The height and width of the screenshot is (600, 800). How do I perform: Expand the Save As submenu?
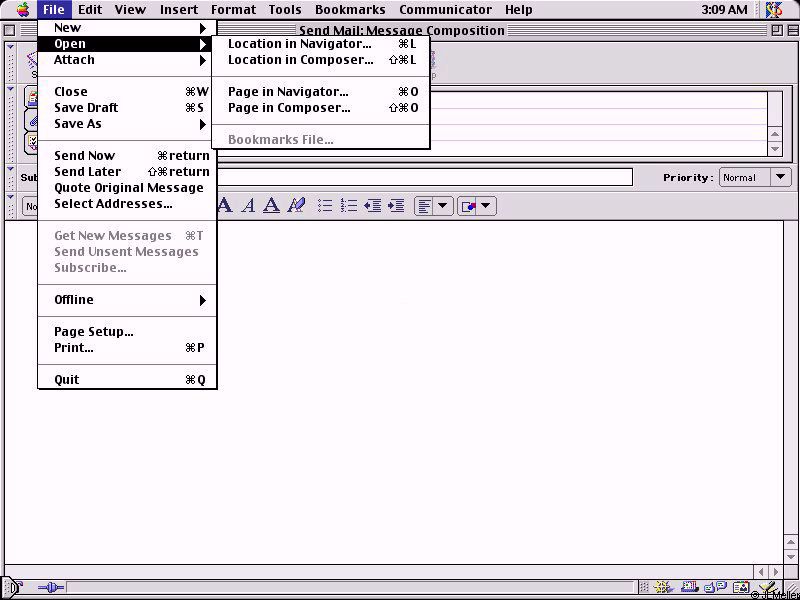tap(128, 123)
